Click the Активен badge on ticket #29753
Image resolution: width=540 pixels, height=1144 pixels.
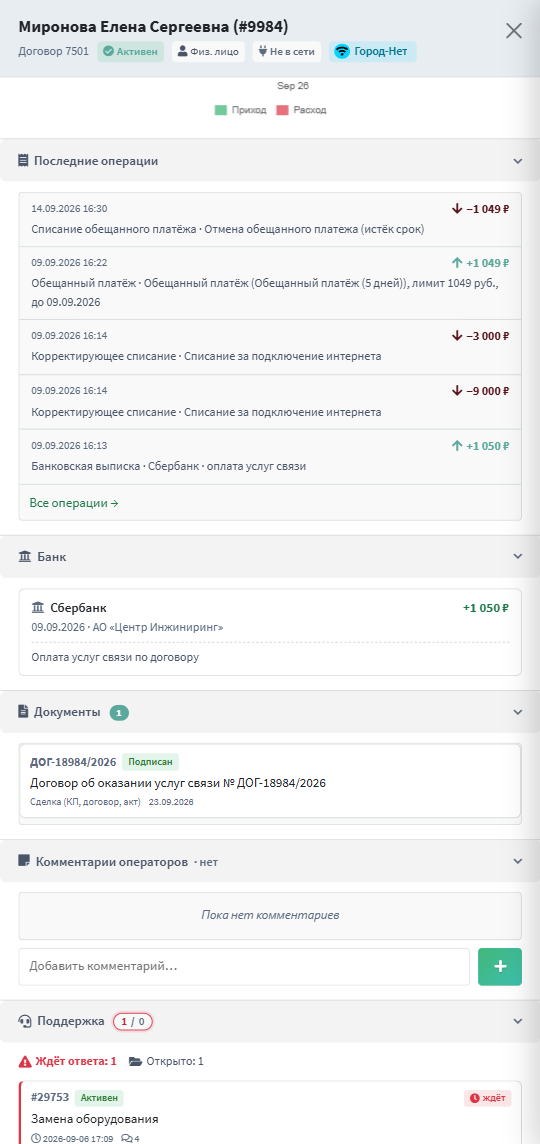click(99, 1098)
